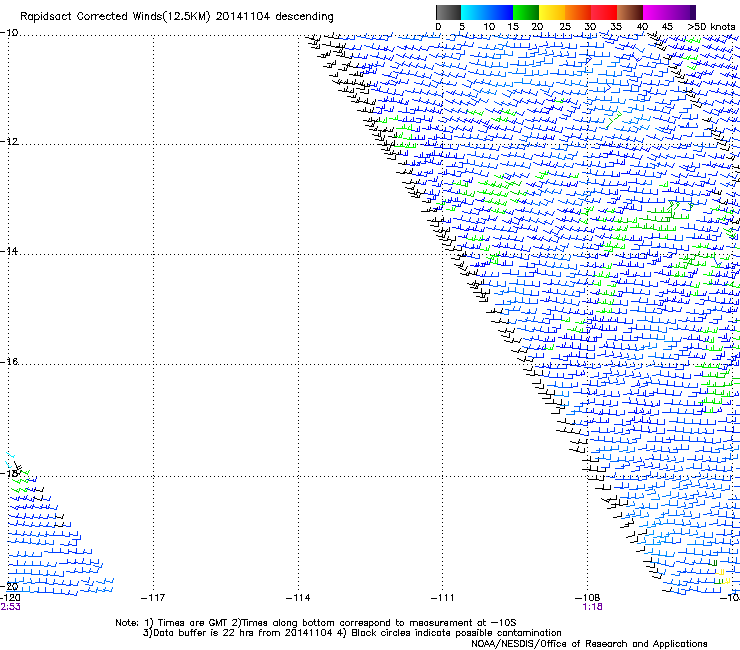
Task: Click the magenta 40-45 knots legend color
Action: pos(656,12)
